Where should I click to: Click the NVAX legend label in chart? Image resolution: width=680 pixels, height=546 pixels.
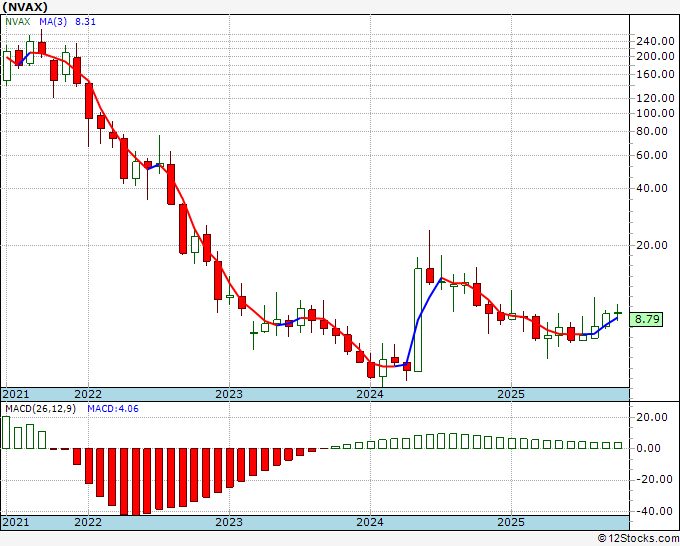18,22
